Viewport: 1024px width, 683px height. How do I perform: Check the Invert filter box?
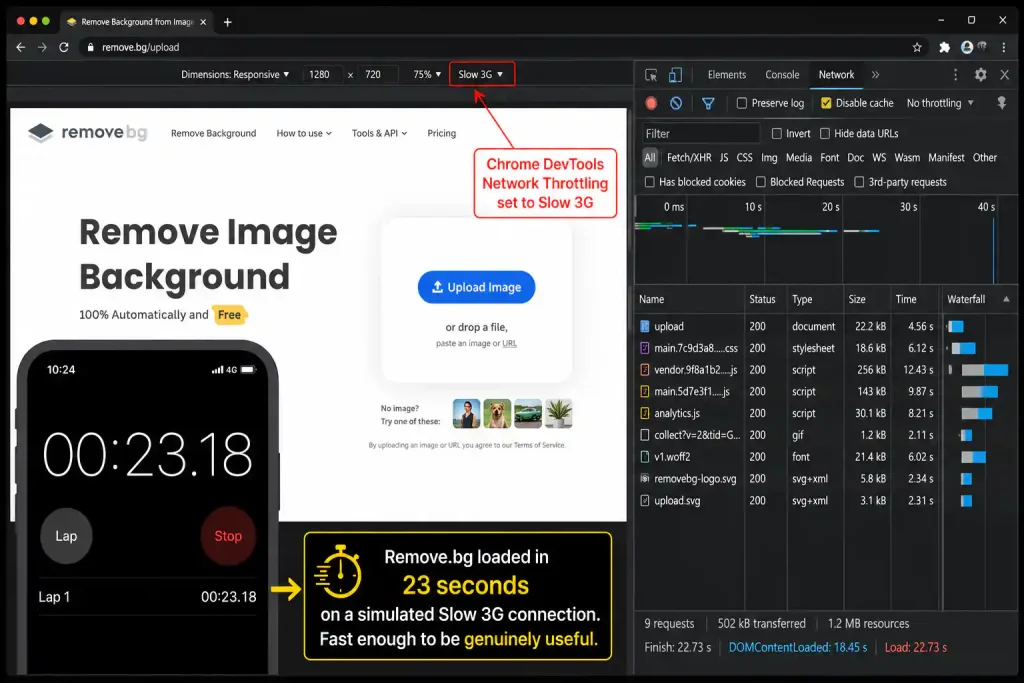pos(776,133)
